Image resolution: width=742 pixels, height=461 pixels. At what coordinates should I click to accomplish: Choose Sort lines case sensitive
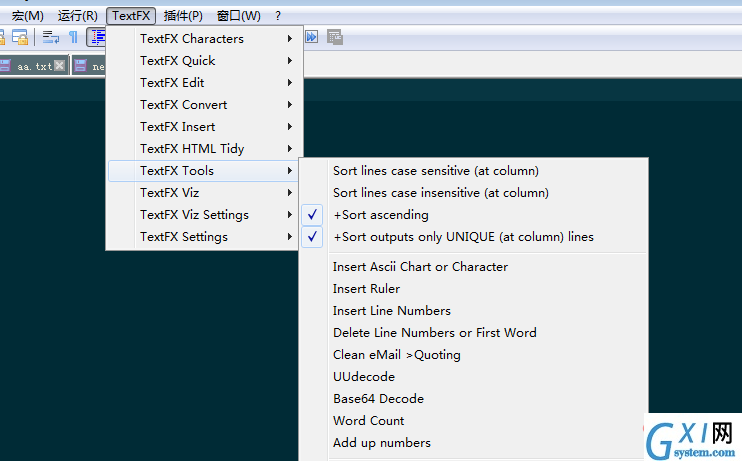474,171
